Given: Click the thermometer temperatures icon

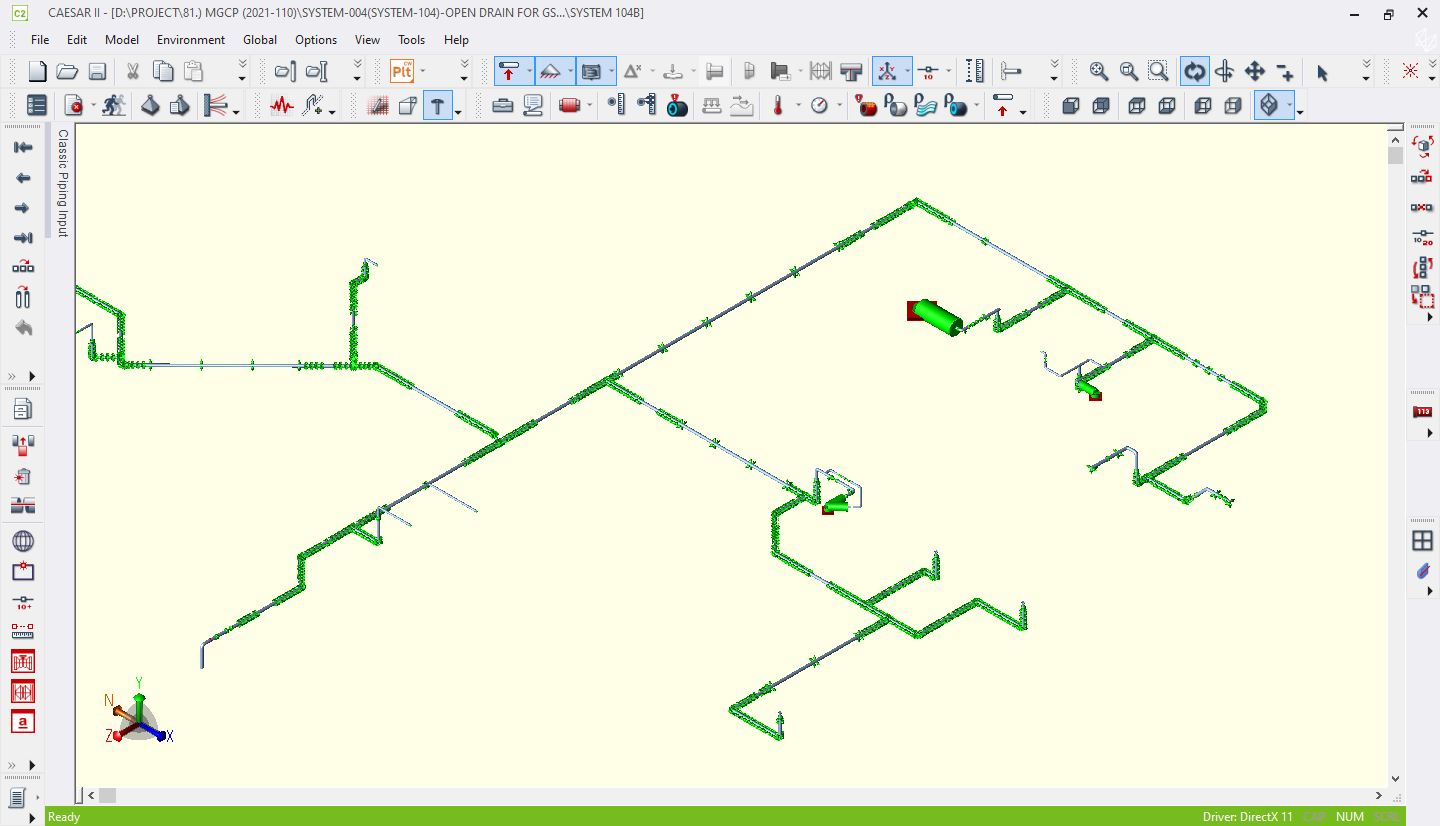Looking at the screenshot, I should point(778,105).
